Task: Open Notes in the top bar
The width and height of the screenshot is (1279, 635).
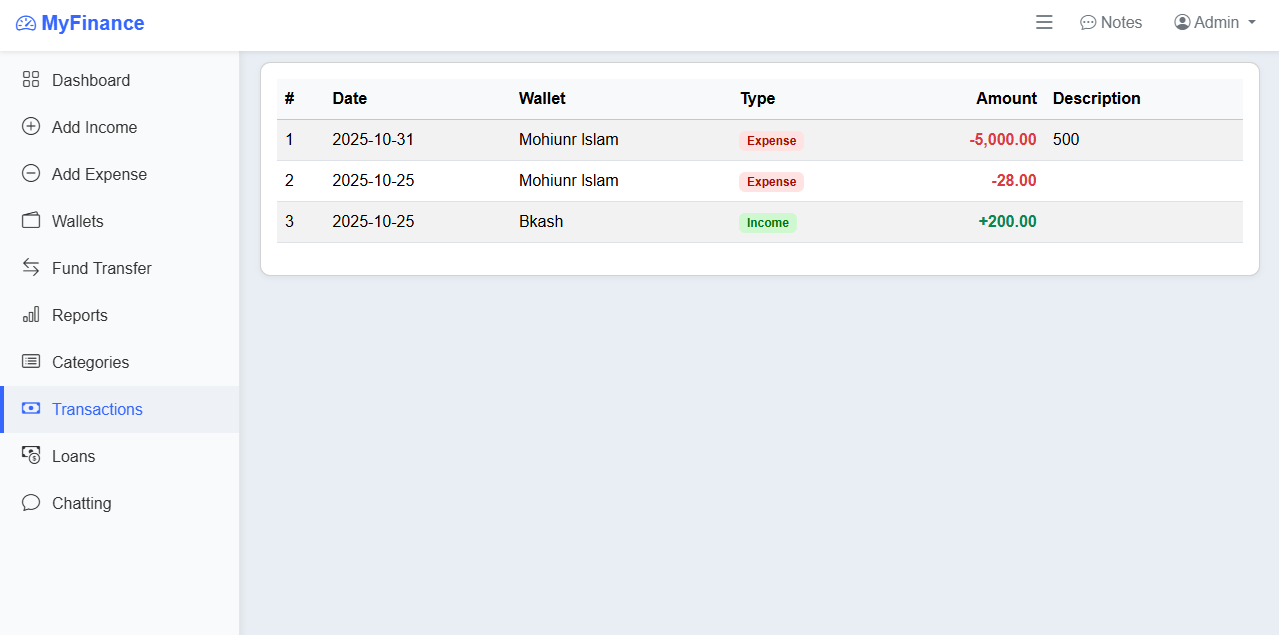Action: (x=1111, y=22)
